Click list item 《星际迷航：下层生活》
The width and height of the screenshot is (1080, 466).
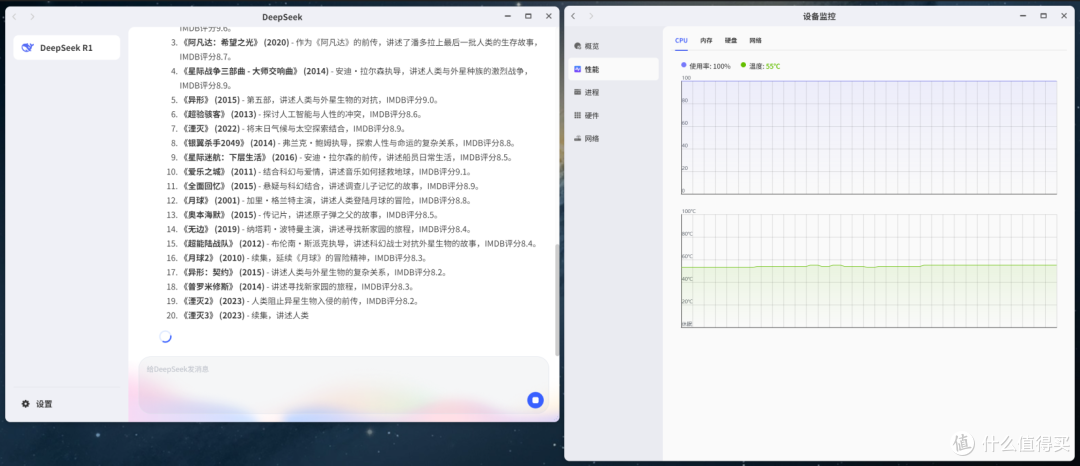point(340,158)
